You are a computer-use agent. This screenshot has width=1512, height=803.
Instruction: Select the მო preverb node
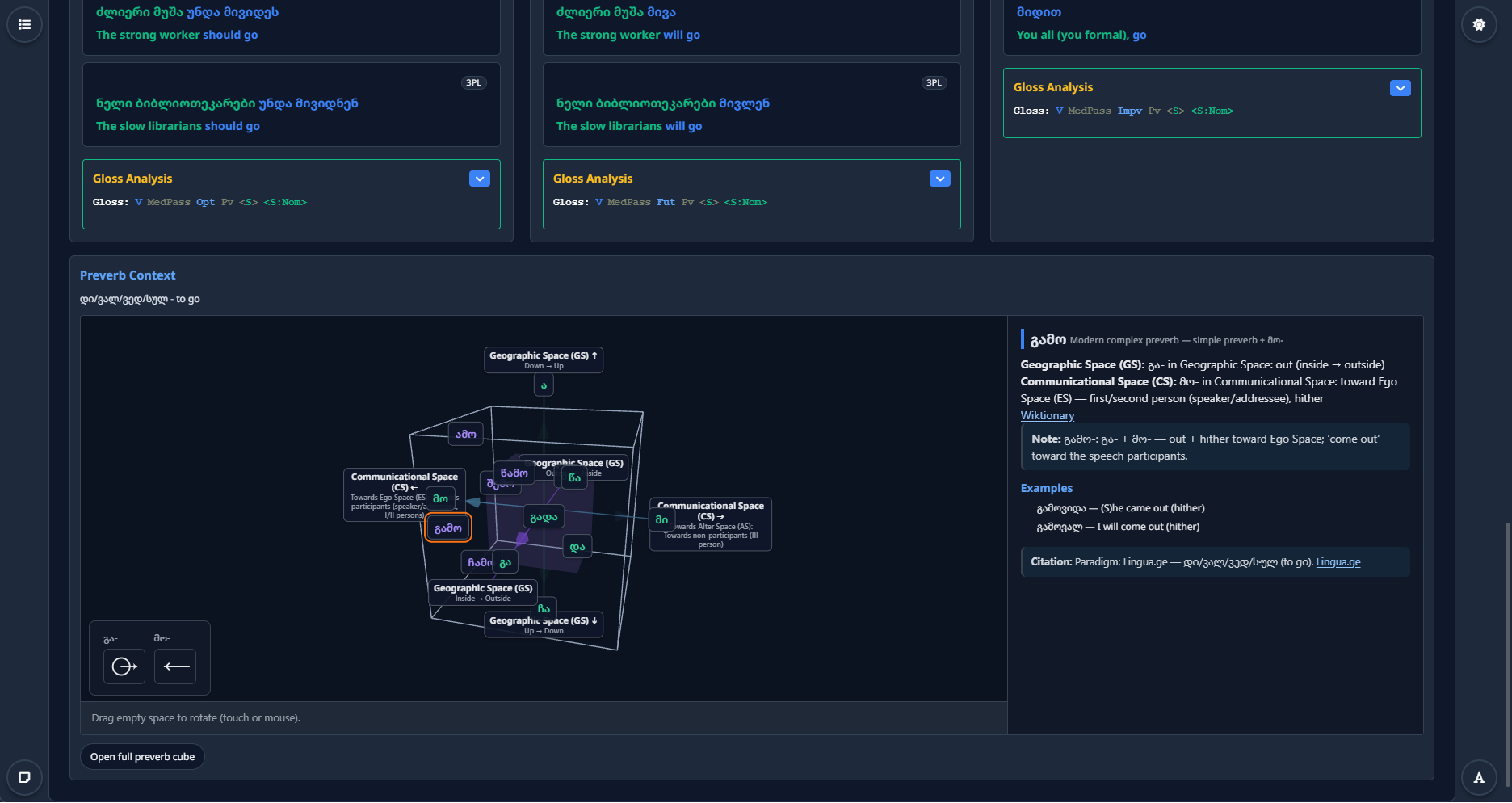(x=440, y=498)
